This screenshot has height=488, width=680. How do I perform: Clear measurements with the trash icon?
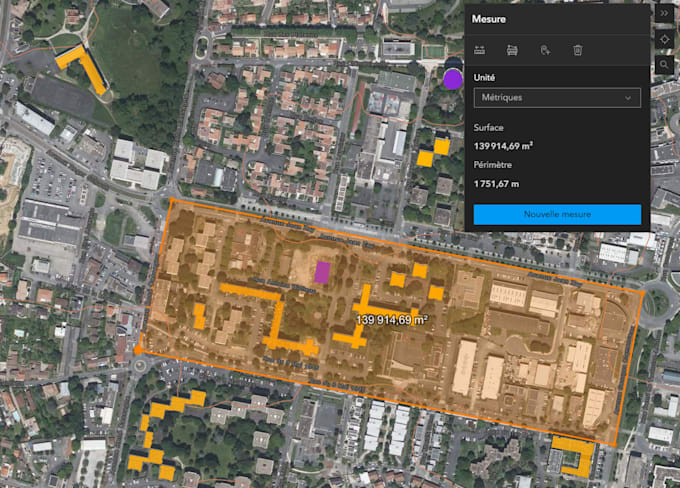coord(578,50)
